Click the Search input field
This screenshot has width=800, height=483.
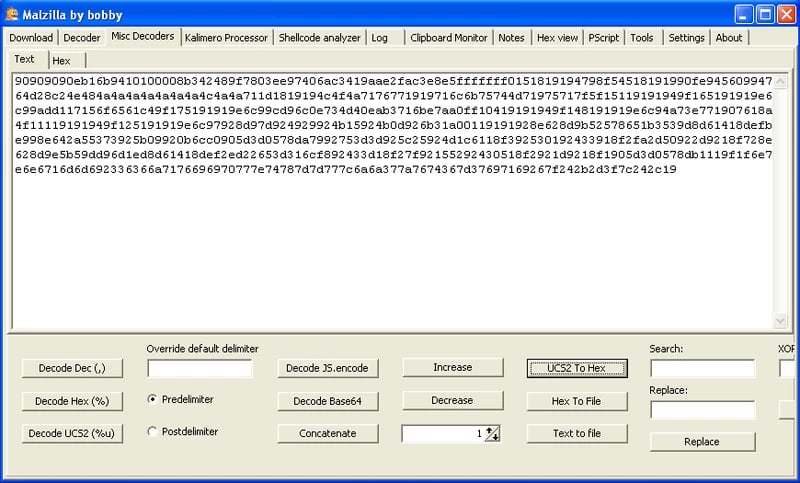[x=702, y=368]
